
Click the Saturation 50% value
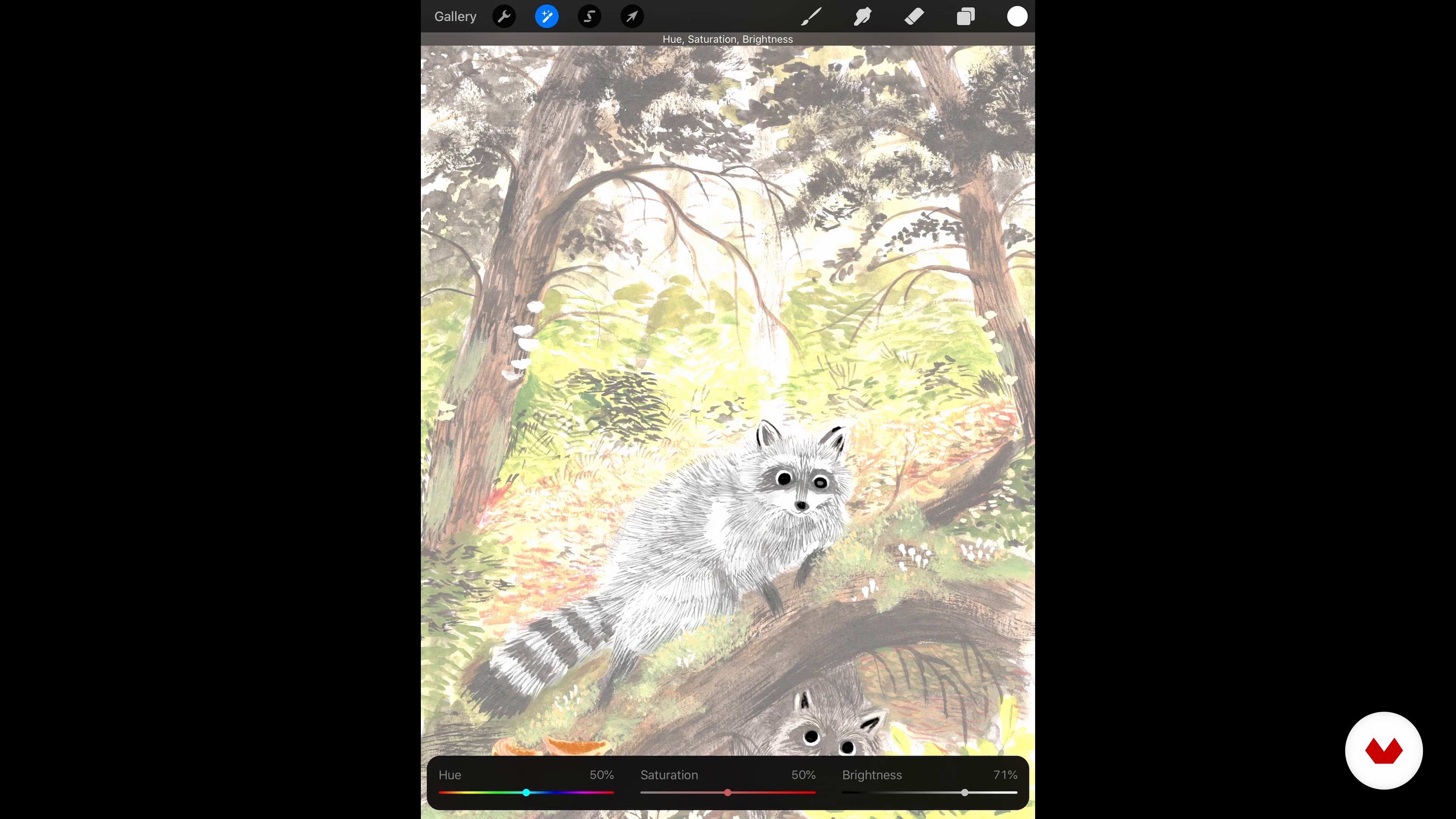point(803,775)
